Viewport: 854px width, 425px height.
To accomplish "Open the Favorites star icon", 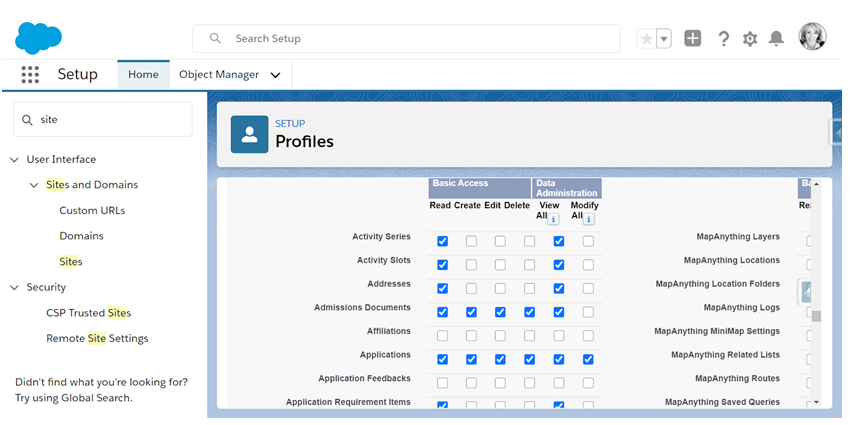I will point(647,39).
